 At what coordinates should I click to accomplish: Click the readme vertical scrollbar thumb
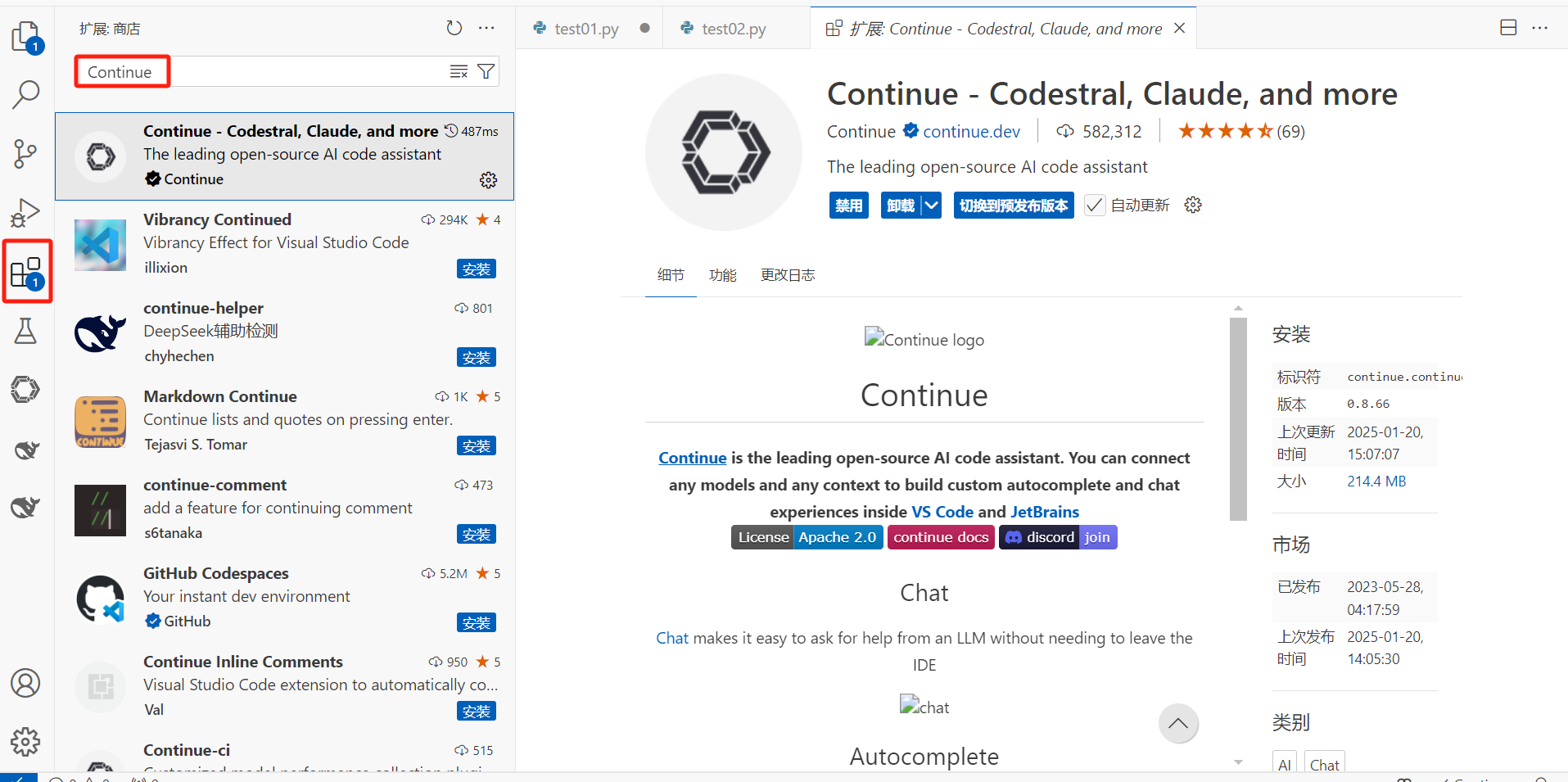tap(1238, 418)
